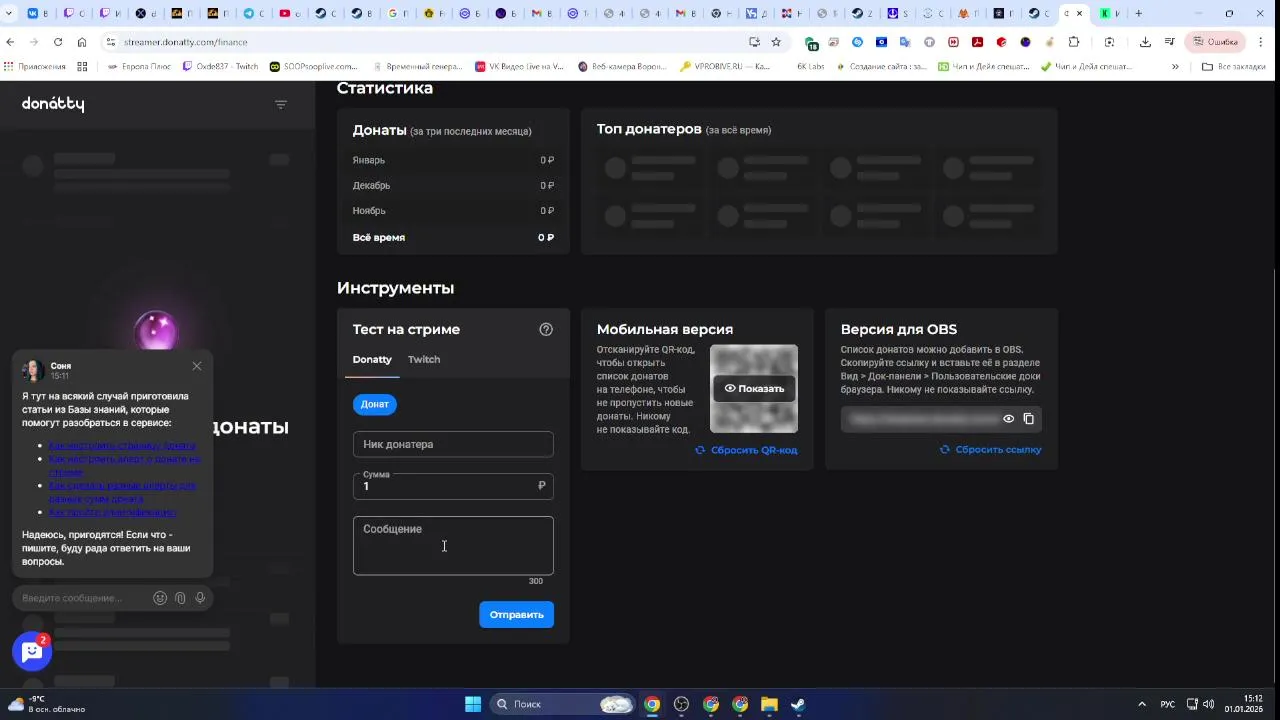Click the microphone icon in the chat input
This screenshot has width=1280, height=720.
pyautogui.click(x=200, y=598)
